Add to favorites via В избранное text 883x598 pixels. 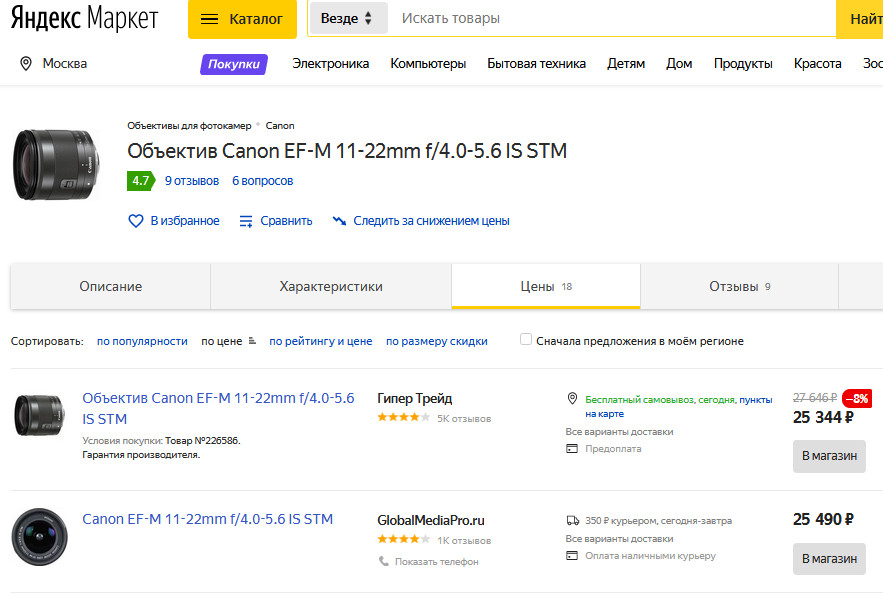(x=185, y=221)
